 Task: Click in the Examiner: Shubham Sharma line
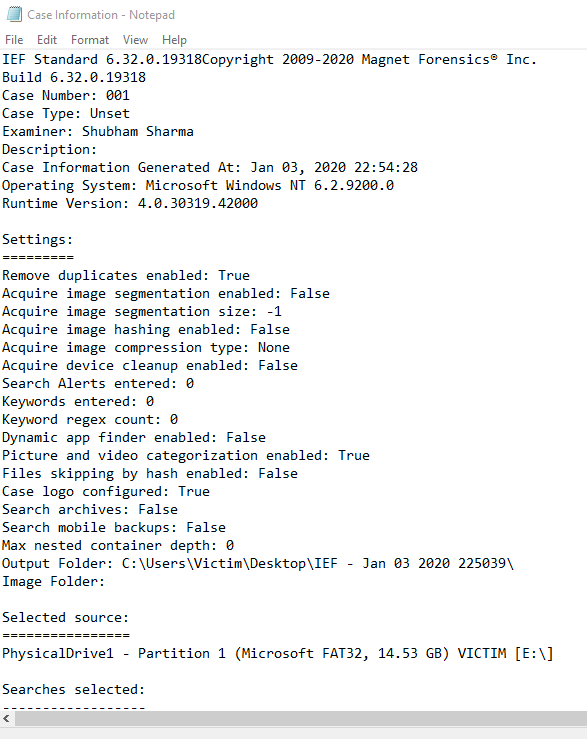(98, 131)
